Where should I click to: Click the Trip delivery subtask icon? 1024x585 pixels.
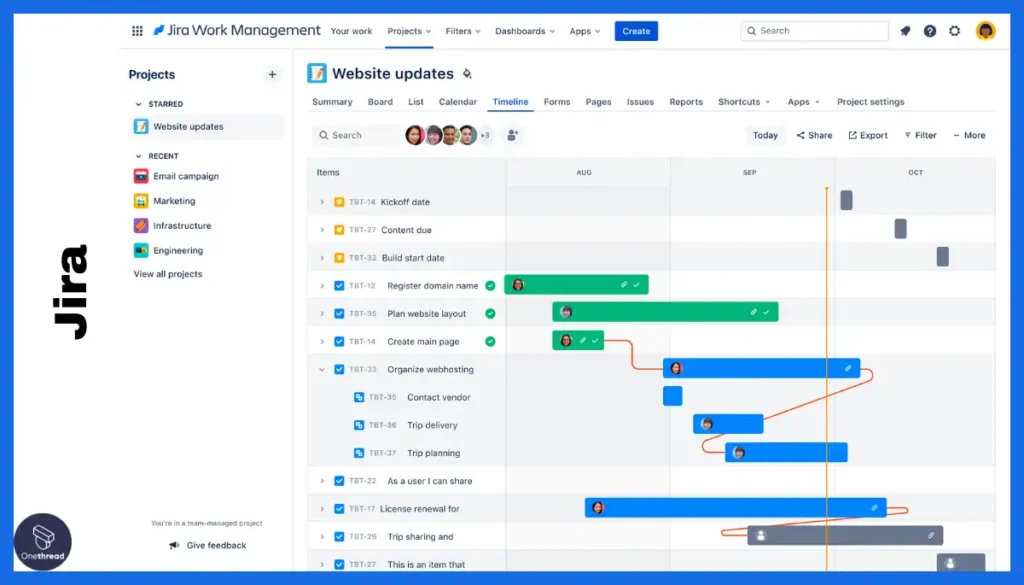[359, 425]
